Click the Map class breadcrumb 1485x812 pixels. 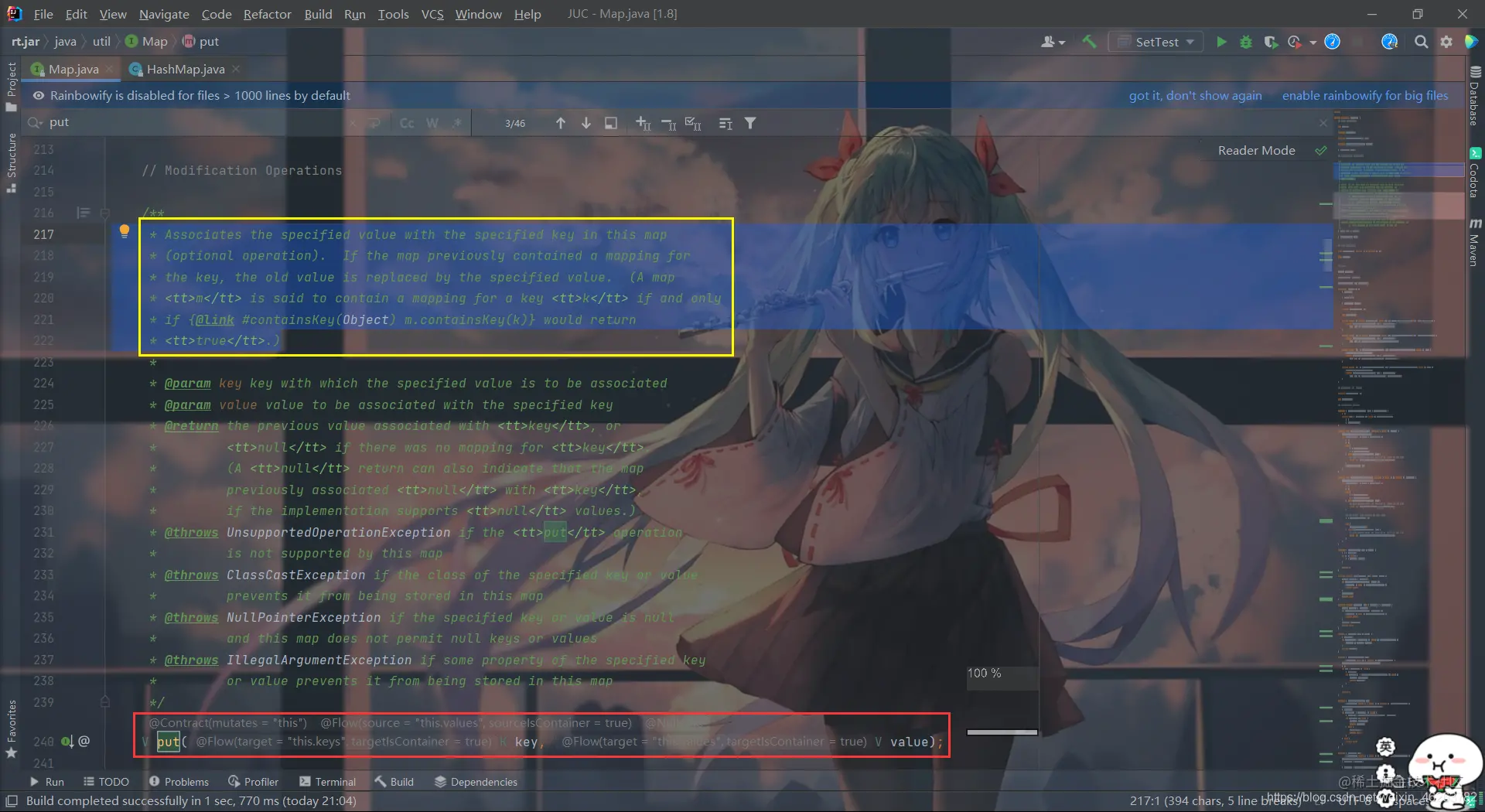click(x=146, y=41)
